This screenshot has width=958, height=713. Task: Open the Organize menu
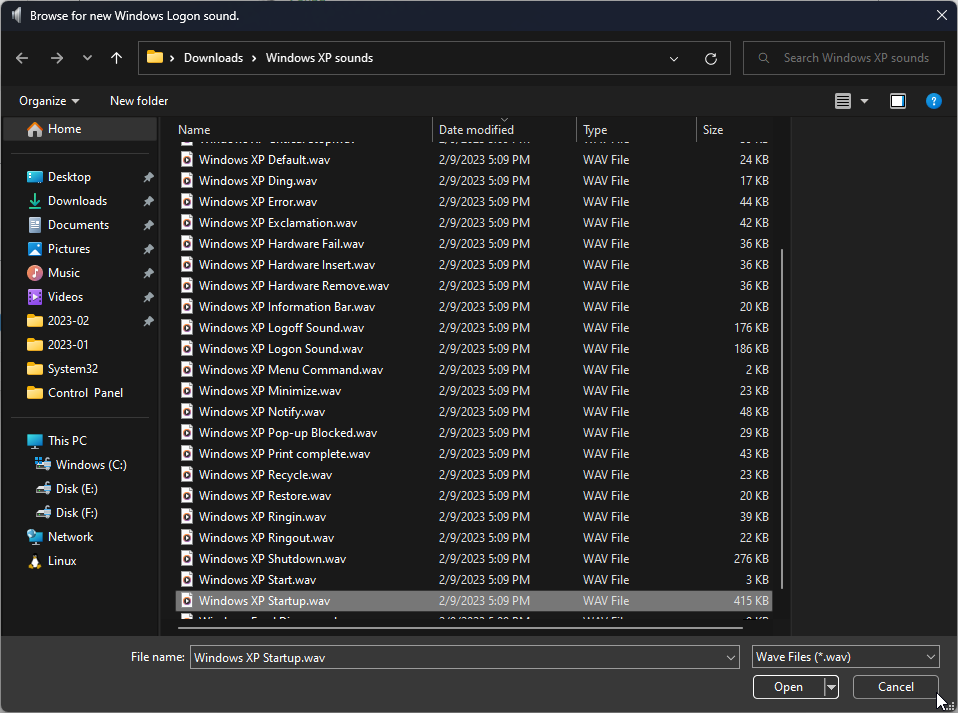tap(49, 101)
